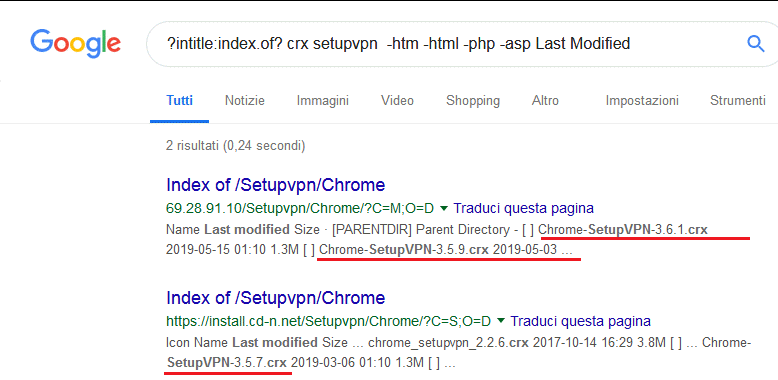The width and height of the screenshot is (778, 380).
Task: Open first Index of /Setupvpn/Chrome result
Action: click(275, 185)
